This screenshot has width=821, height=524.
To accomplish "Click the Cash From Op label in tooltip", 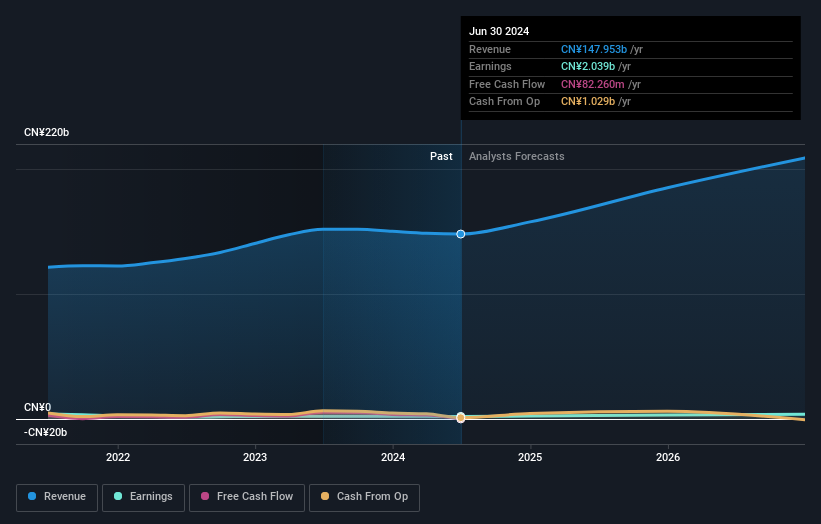I will [504, 102].
